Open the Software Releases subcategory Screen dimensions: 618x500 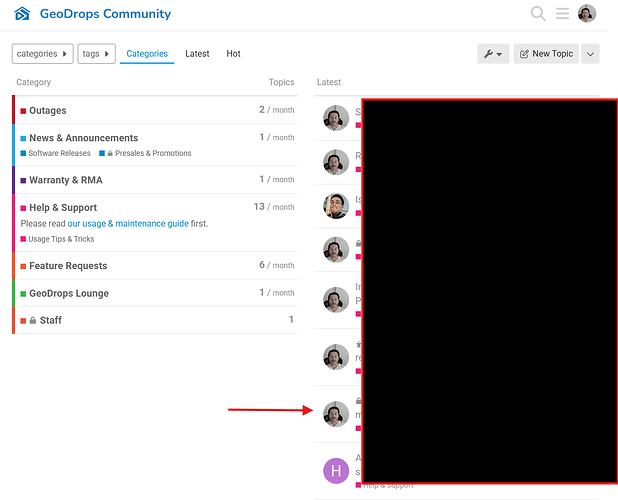point(59,153)
